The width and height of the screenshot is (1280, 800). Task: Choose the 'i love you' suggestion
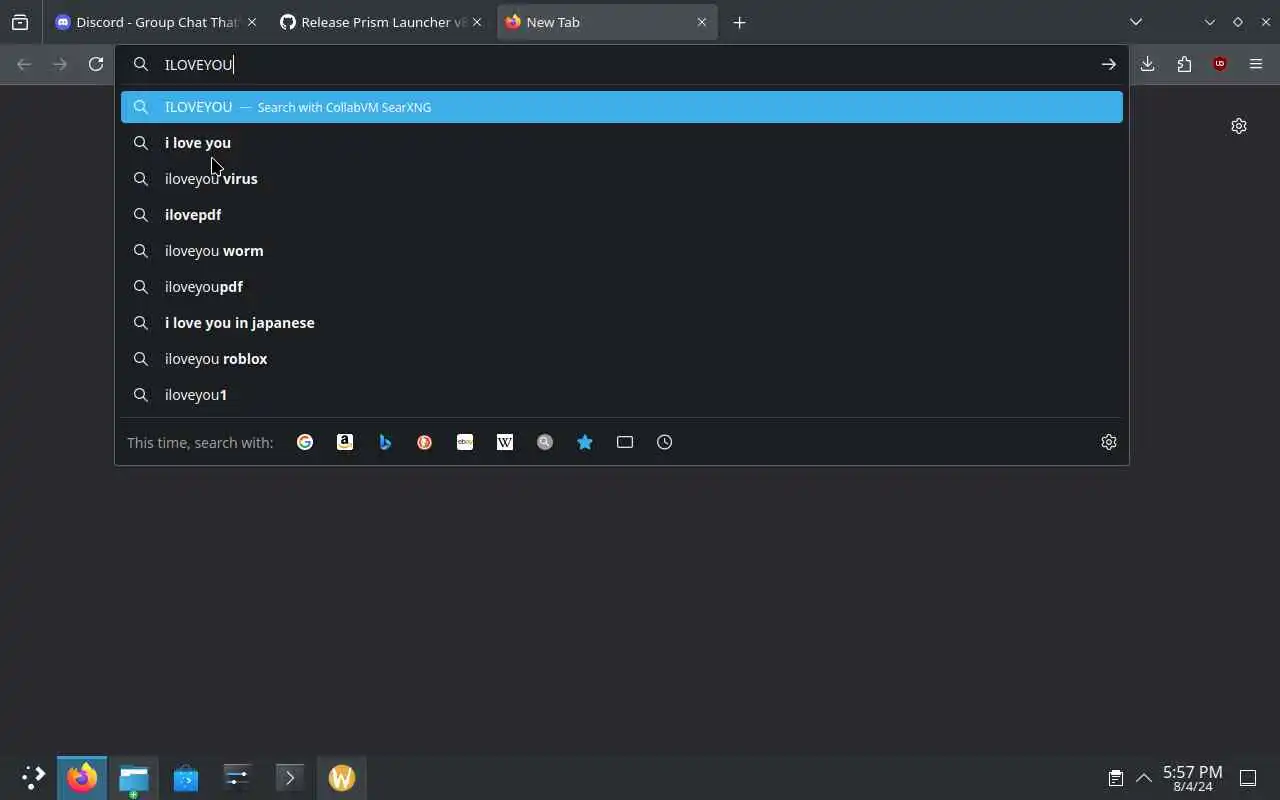[x=622, y=143]
